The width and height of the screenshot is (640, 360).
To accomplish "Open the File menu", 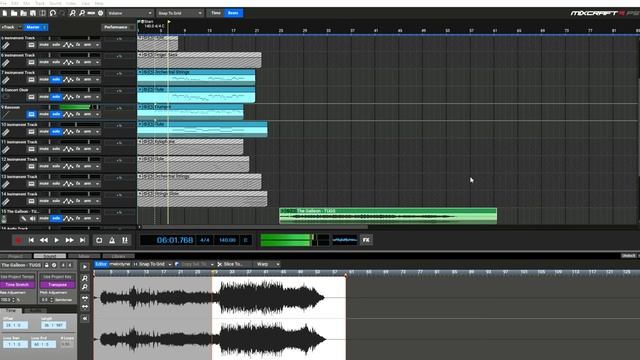I will [3, 3].
